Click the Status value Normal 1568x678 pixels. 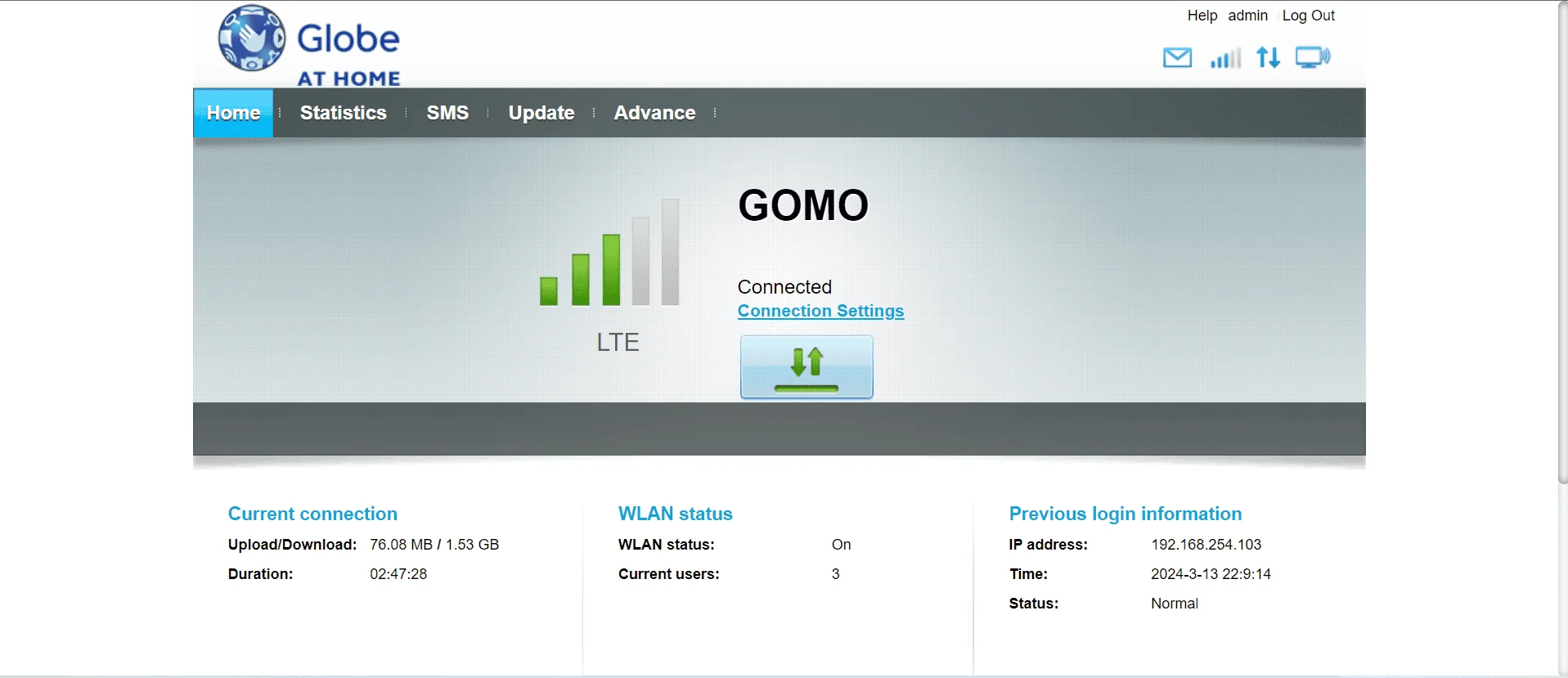pyautogui.click(x=1175, y=604)
